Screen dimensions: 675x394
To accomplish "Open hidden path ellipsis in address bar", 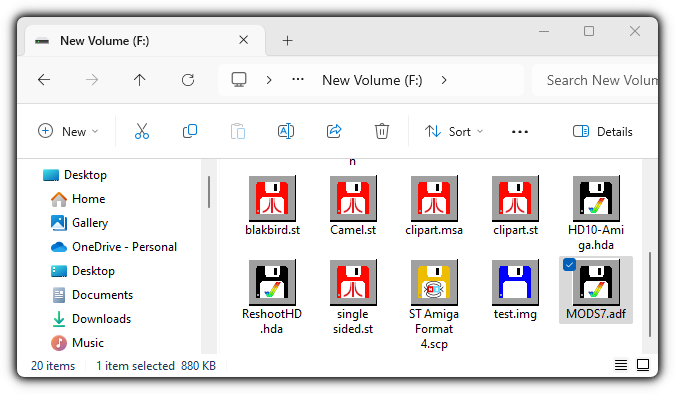I will 298,80.
